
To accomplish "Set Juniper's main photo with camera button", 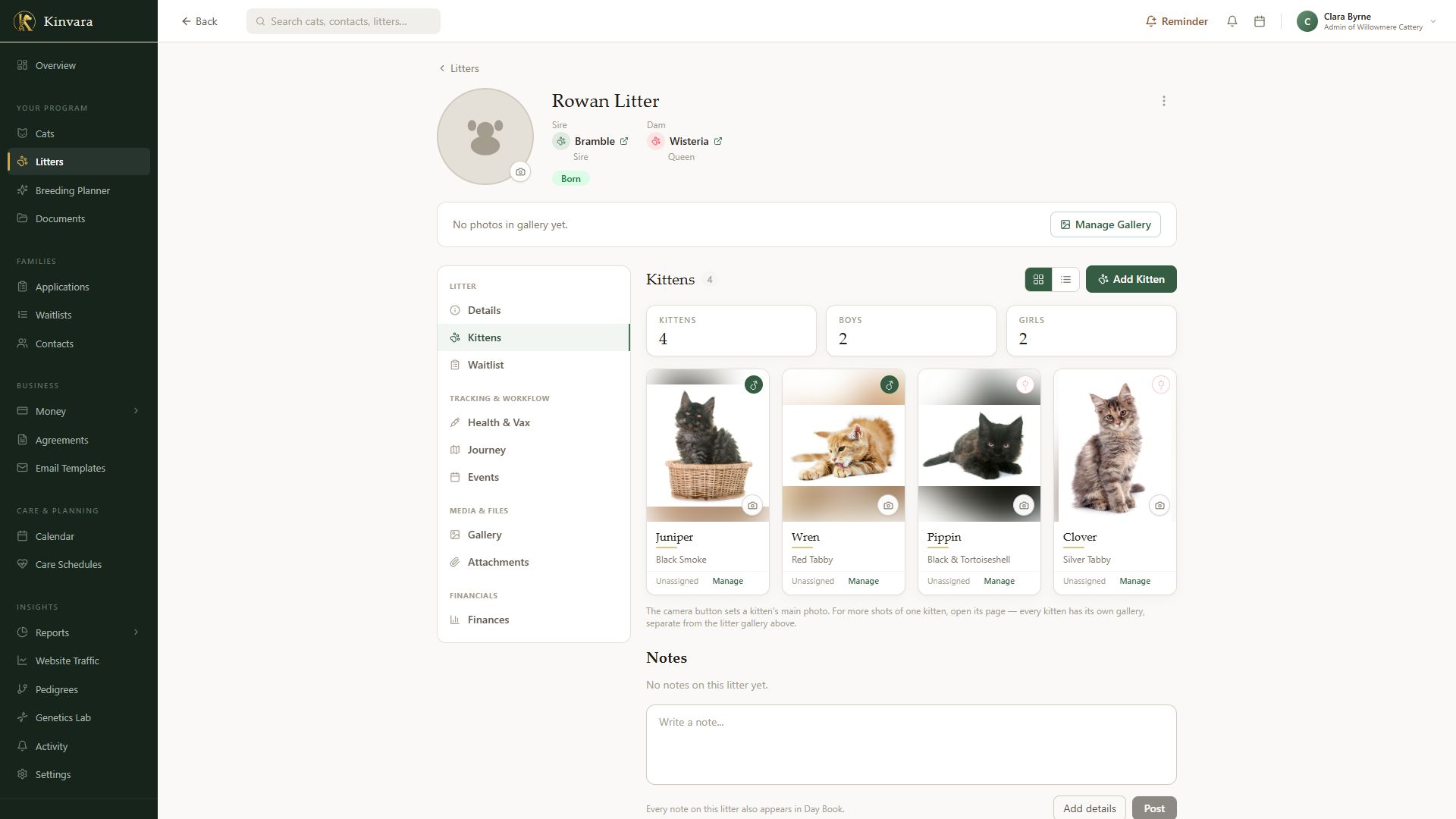I will (x=752, y=506).
